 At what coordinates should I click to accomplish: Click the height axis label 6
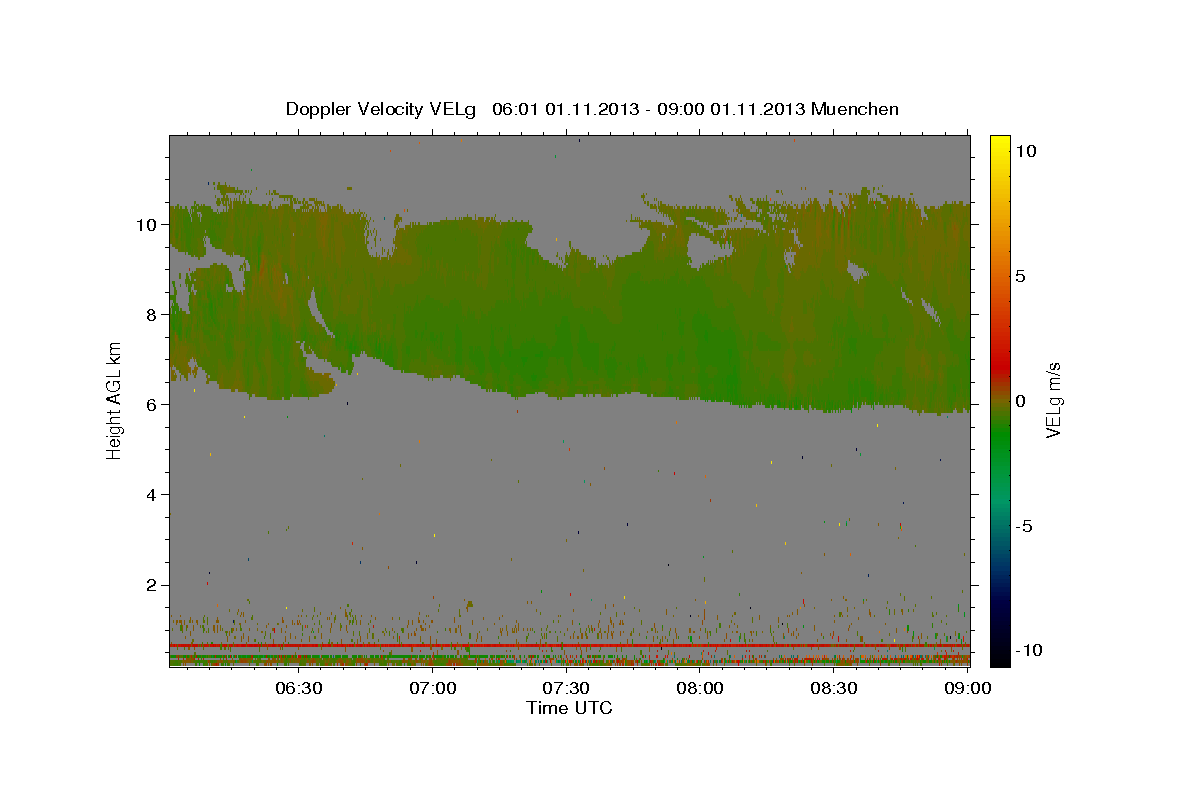pos(150,404)
